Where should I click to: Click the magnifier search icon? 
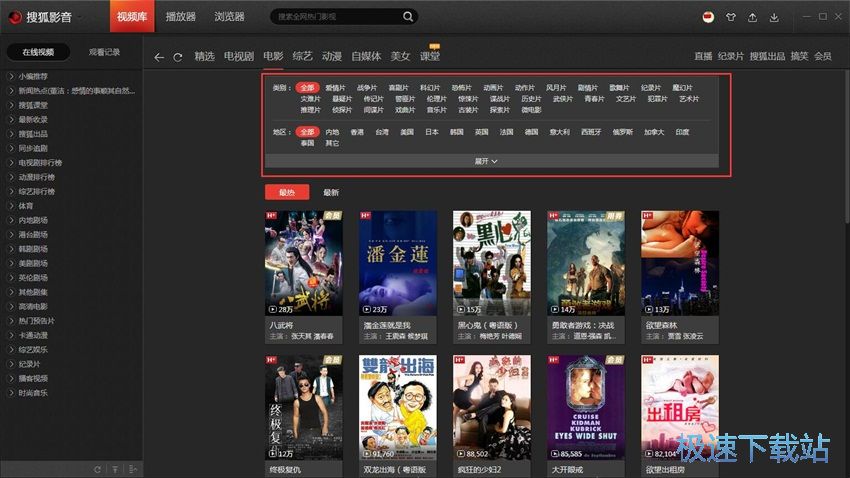408,17
